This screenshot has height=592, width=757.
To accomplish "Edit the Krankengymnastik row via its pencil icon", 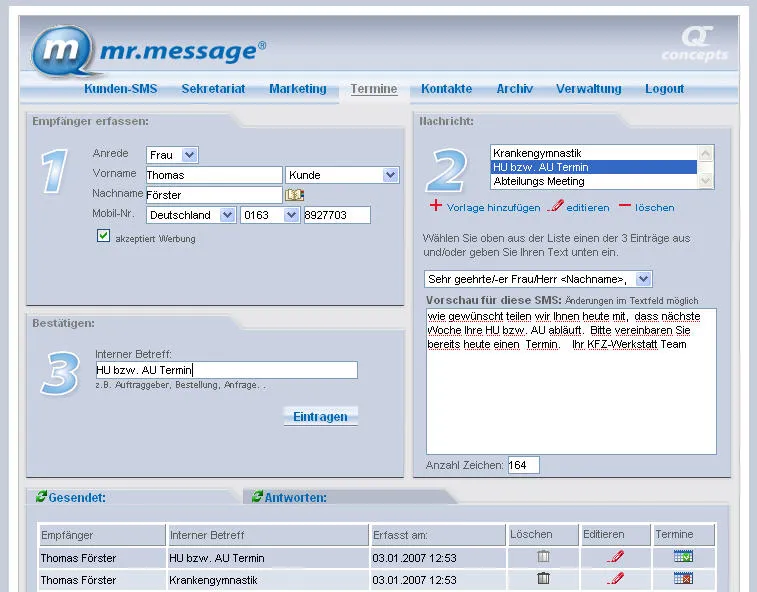I will (616, 578).
